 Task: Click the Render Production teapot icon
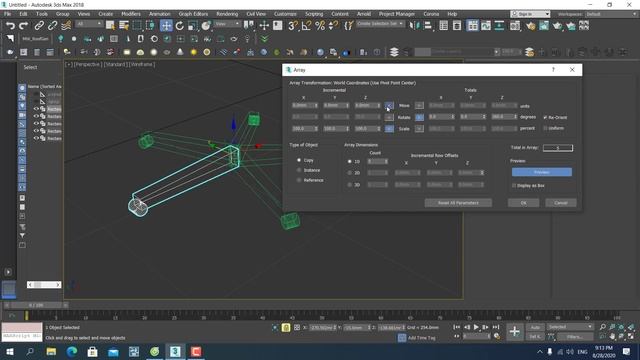(x=558, y=26)
